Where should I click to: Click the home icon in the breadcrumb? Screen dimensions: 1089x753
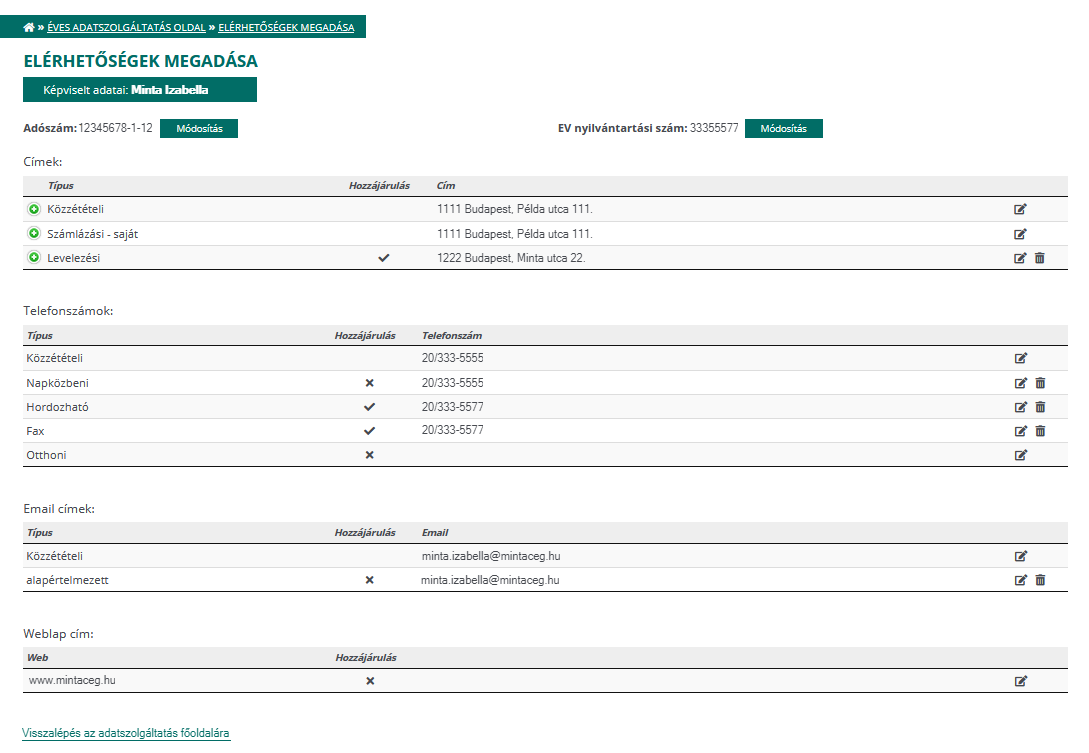(29, 27)
